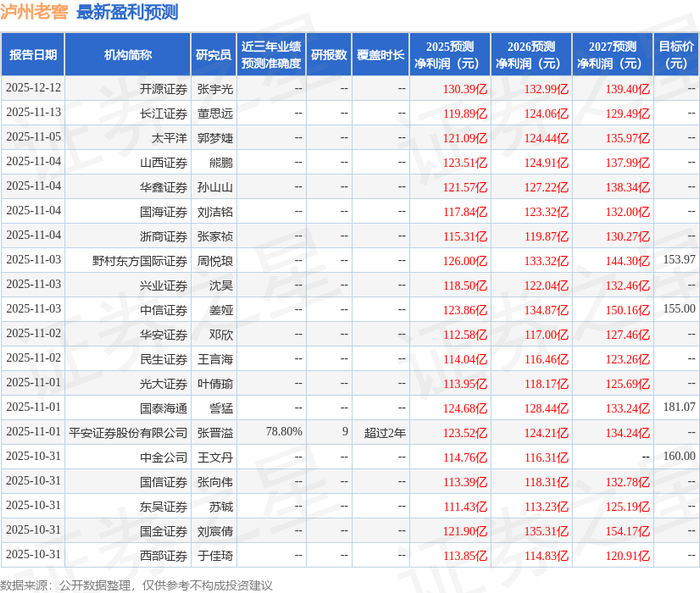Click analyst name 于佳琦
The height and width of the screenshot is (593, 700).
(215, 556)
